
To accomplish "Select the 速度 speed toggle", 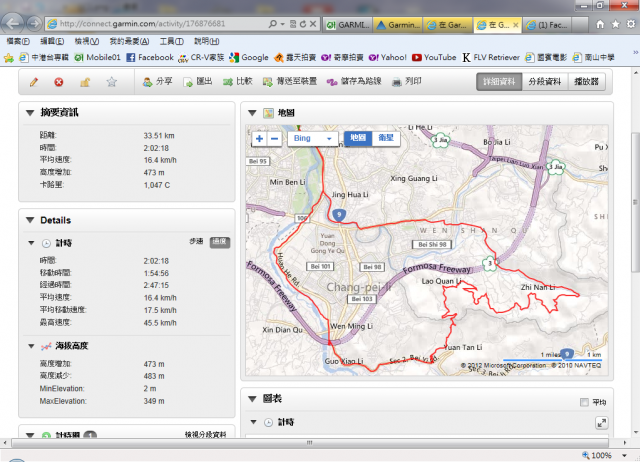I will 220,242.
